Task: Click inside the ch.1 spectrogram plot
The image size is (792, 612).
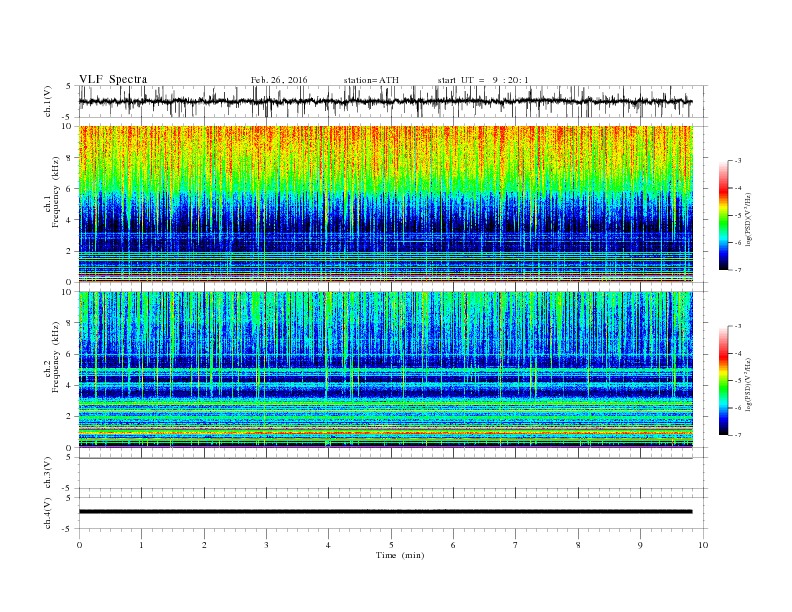Action: tap(385, 204)
